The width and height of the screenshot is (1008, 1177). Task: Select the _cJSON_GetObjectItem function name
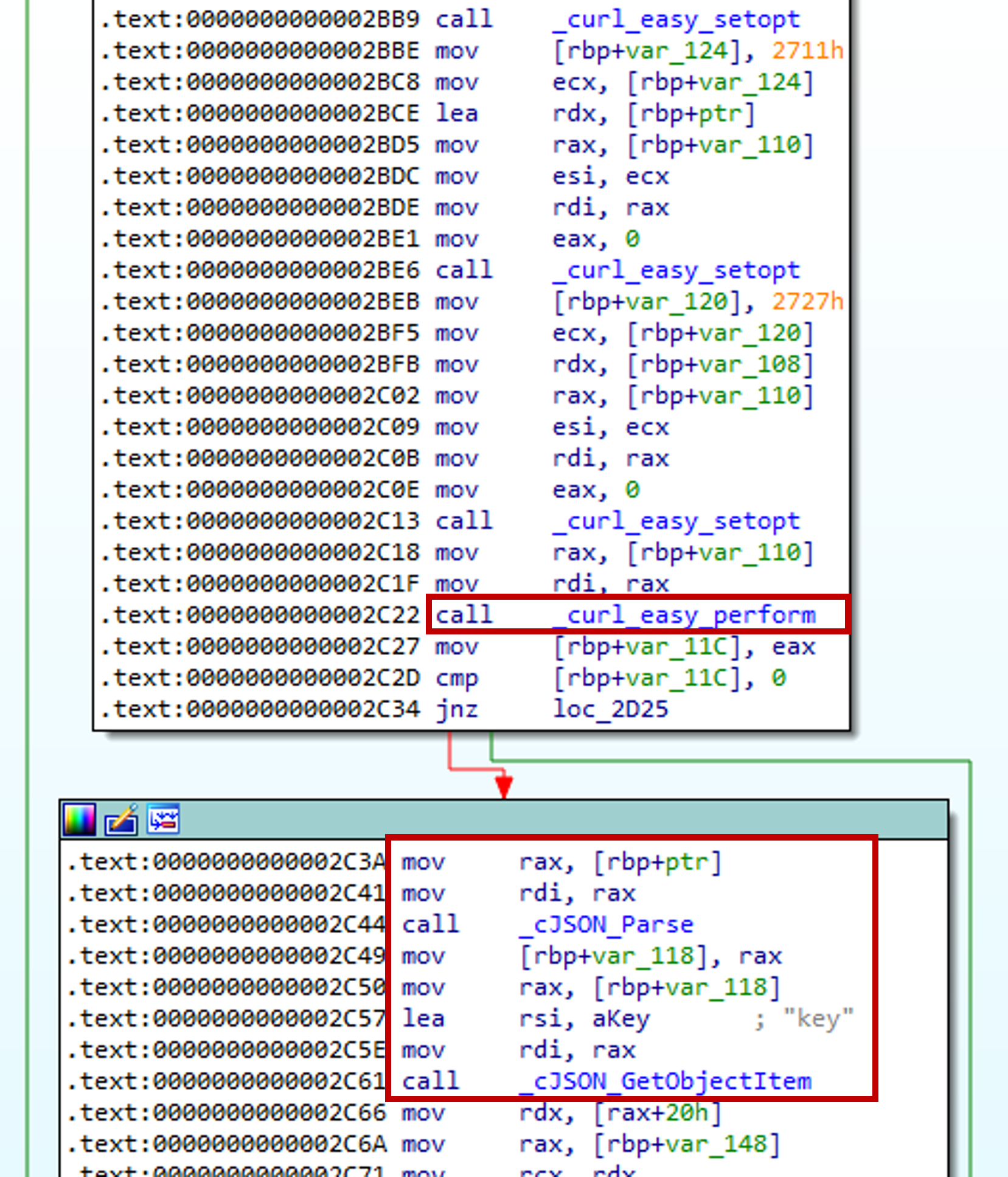665,1082
